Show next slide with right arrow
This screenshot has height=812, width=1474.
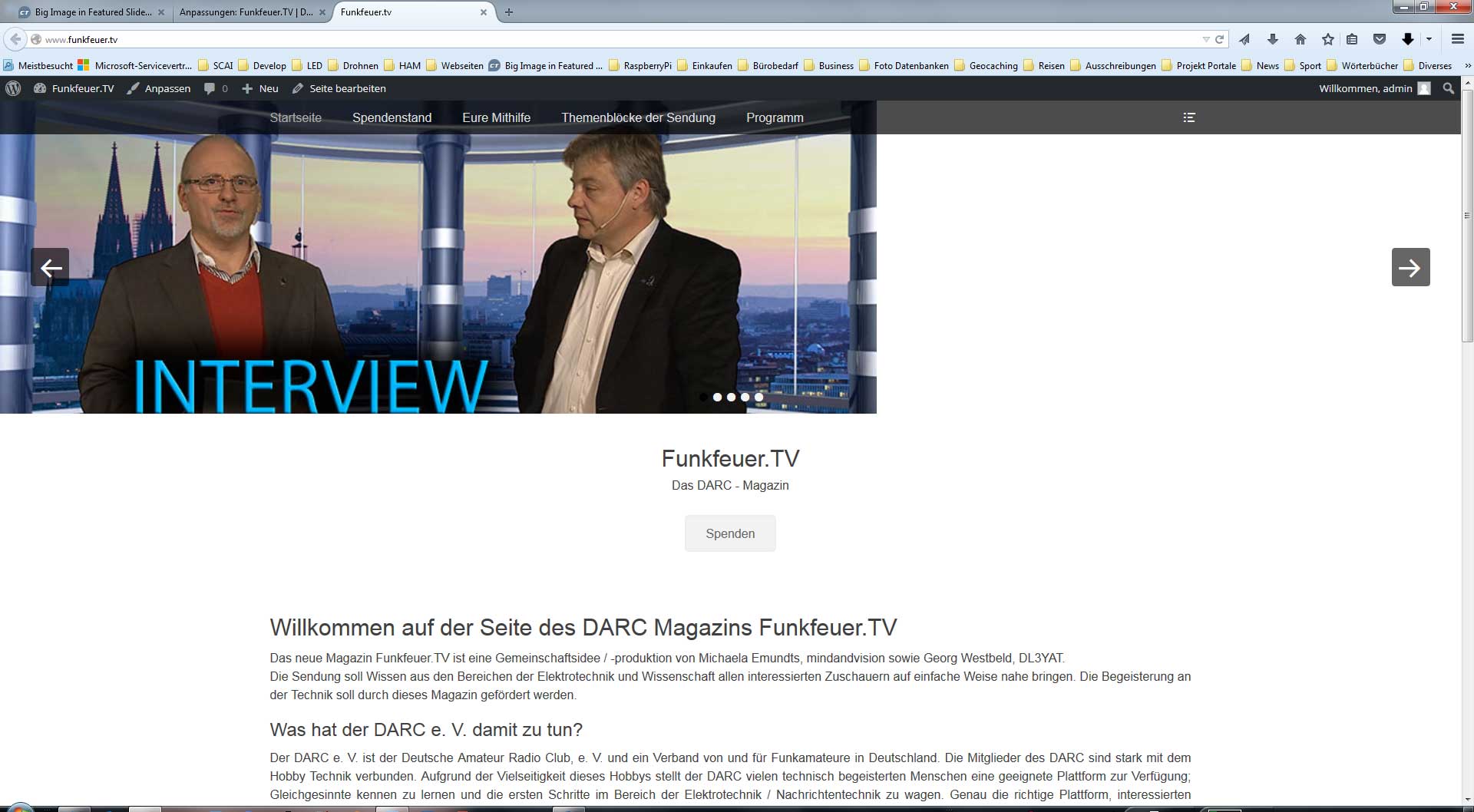click(1410, 267)
